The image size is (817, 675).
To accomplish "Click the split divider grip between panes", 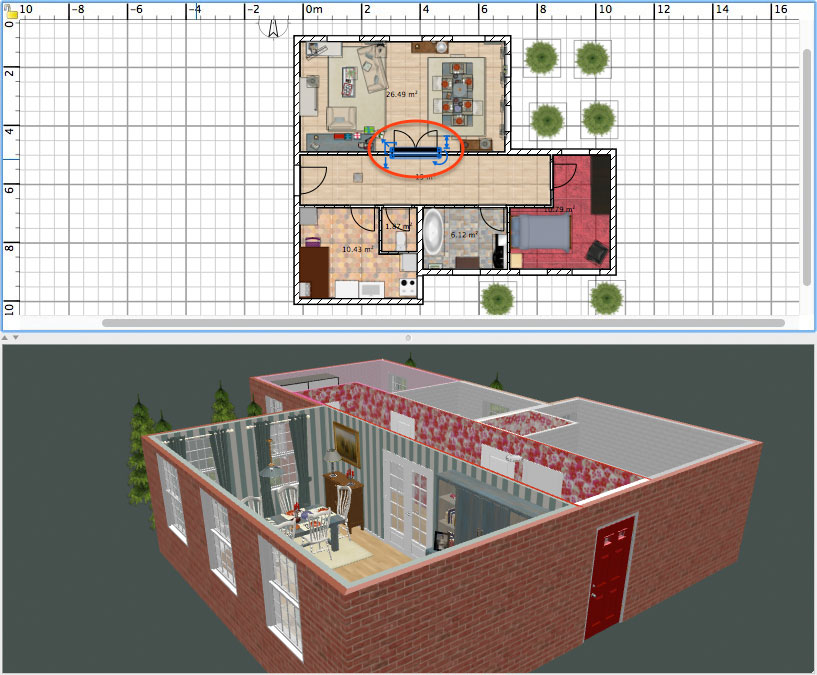I will click(x=408, y=338).
